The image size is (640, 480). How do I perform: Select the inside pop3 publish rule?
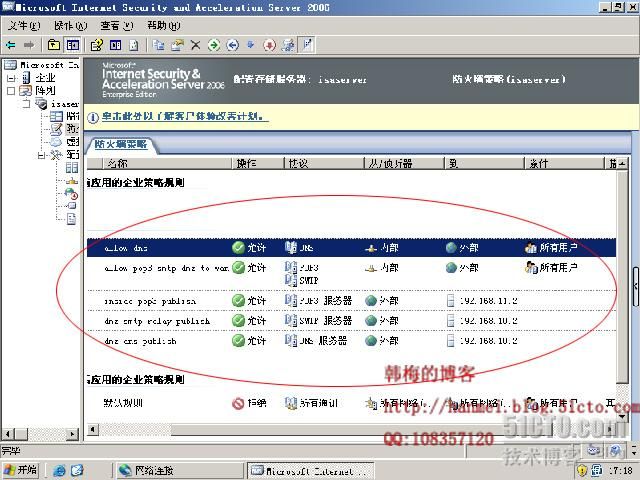[351, 301]
